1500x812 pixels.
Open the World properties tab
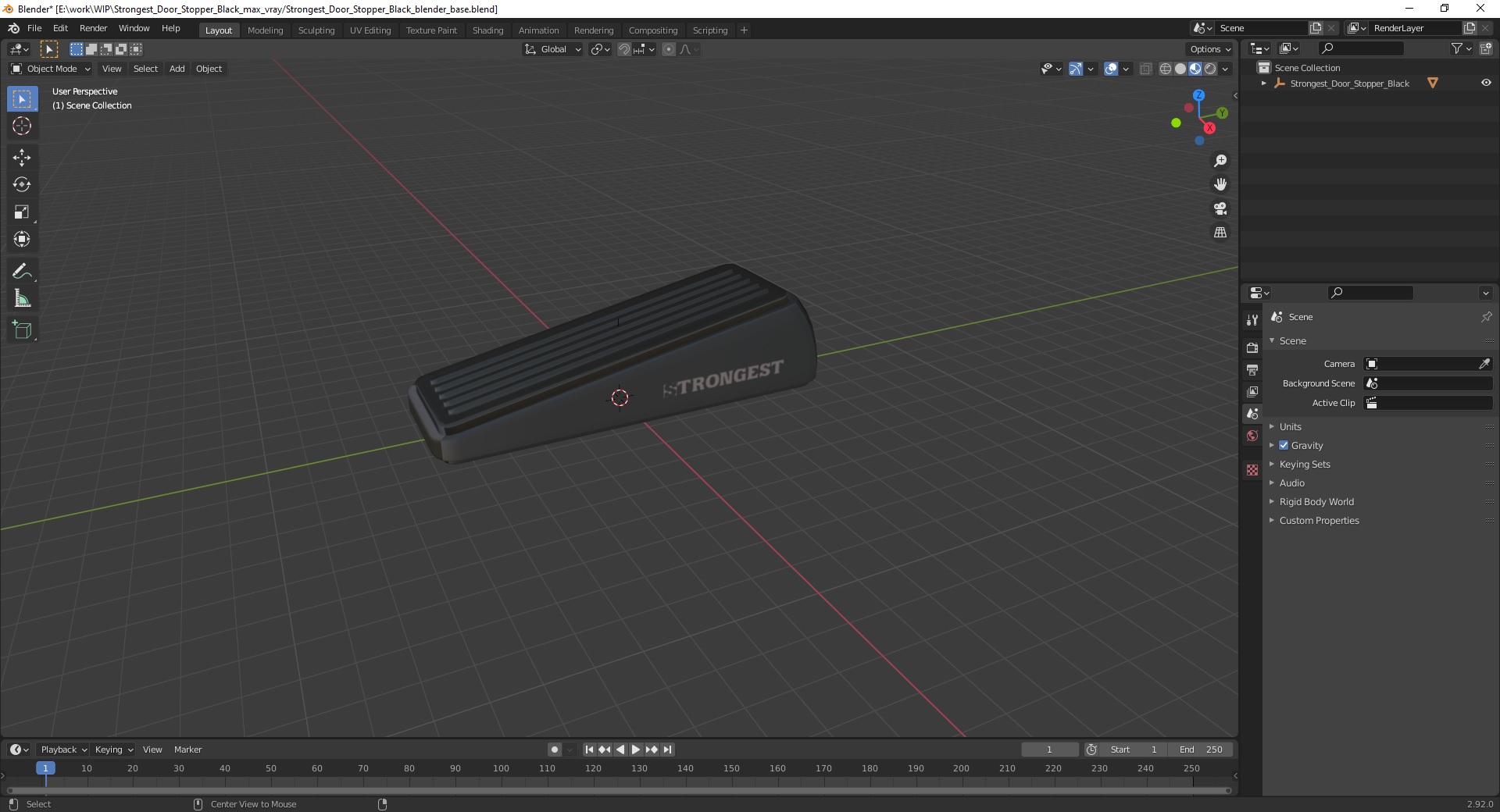[1252, 436]
